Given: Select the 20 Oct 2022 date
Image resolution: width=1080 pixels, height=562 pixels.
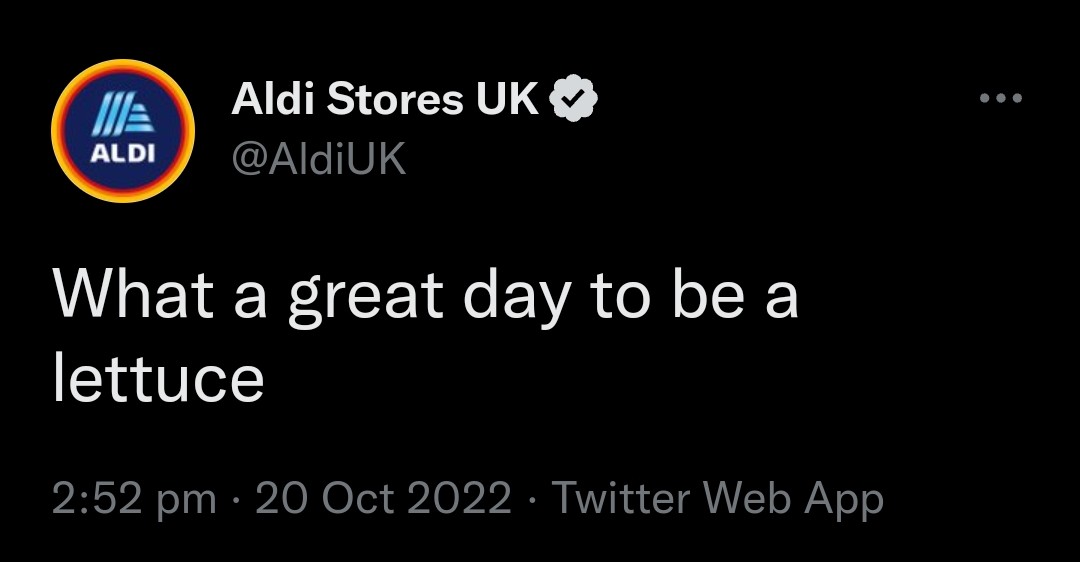Looking at the screenshot, I should pyautogui.click(x=383, y=498).
